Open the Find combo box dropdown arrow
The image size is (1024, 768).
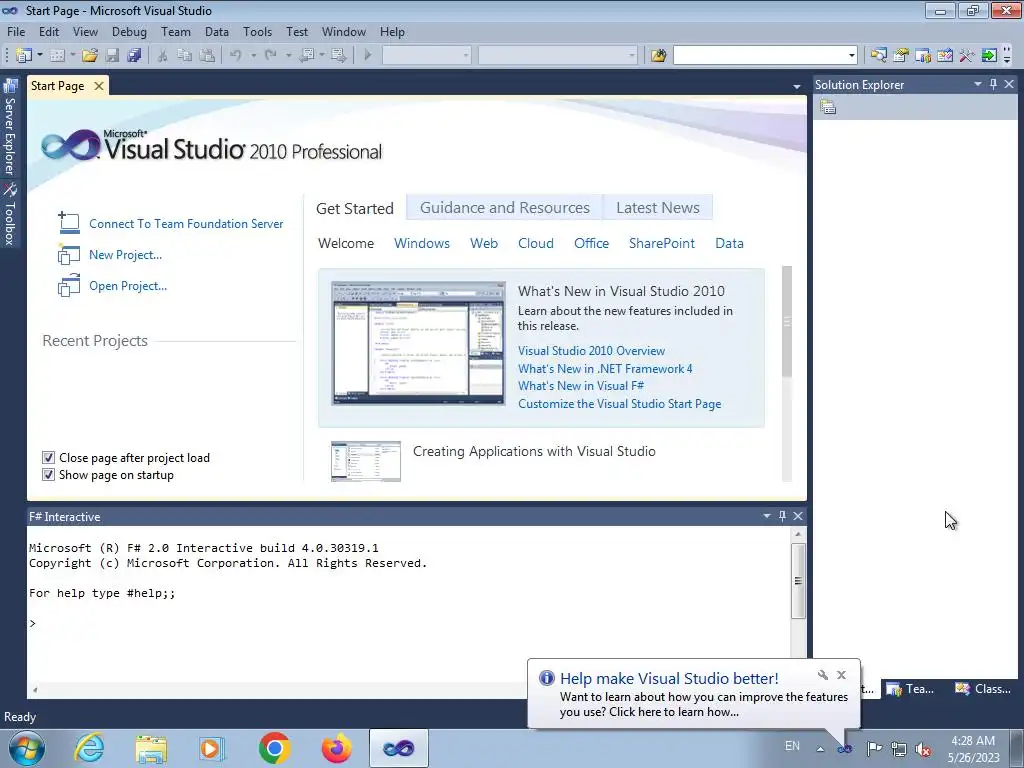[852, 56]
